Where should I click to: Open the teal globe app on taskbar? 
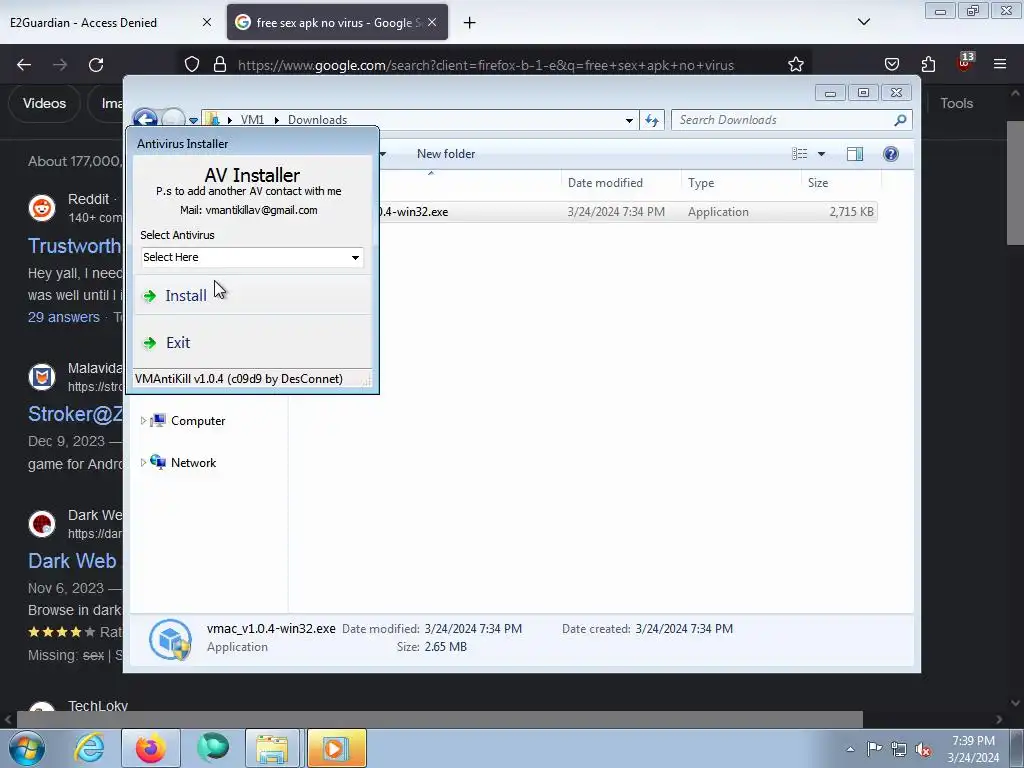click(x=213, y=748)
